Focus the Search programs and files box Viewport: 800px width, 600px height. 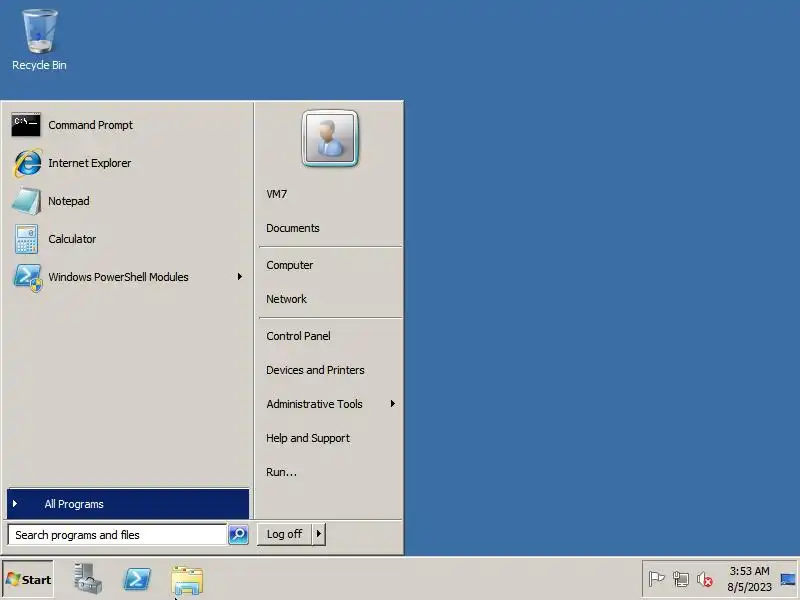(x=117, y=535)
